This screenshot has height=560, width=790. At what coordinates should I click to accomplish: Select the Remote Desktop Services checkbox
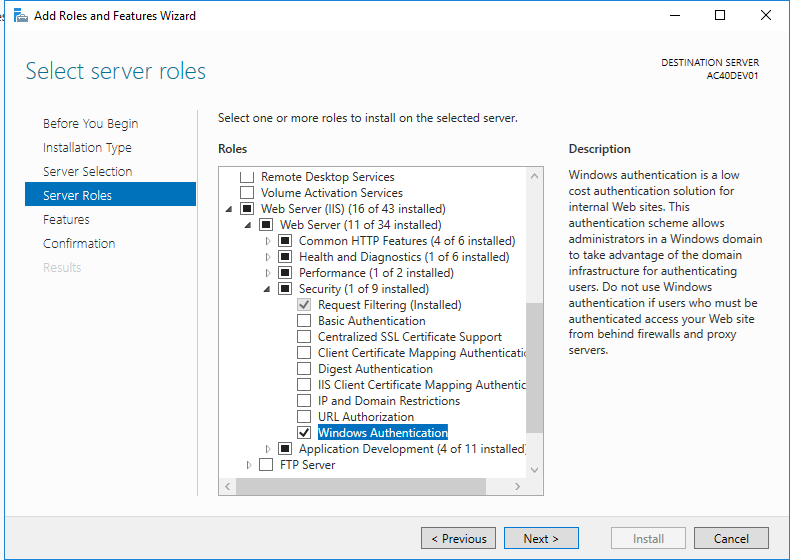[x=247, y=177]
